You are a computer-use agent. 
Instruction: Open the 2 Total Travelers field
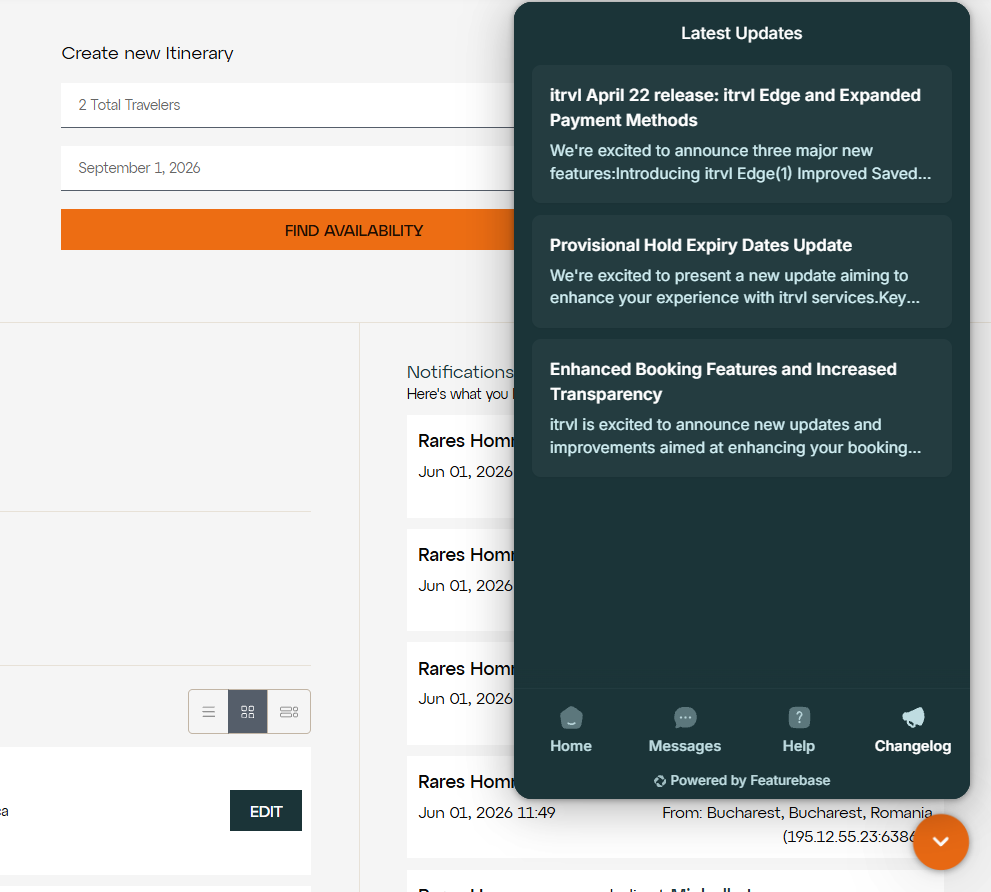click(288, 105)
